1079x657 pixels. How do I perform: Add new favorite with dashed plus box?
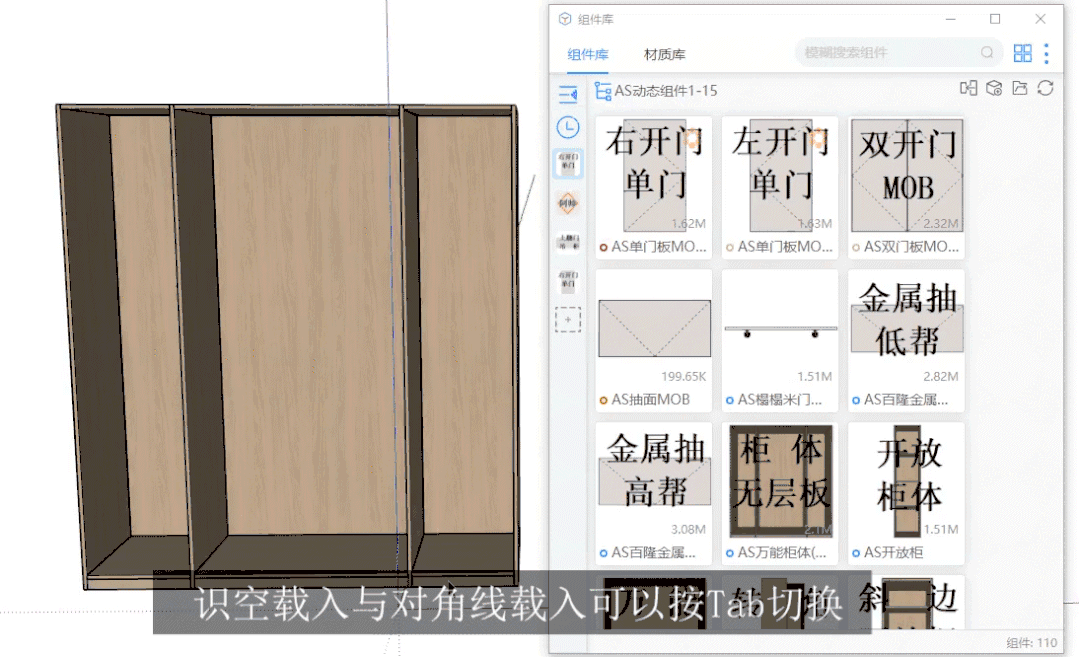[x=568, y=320]
